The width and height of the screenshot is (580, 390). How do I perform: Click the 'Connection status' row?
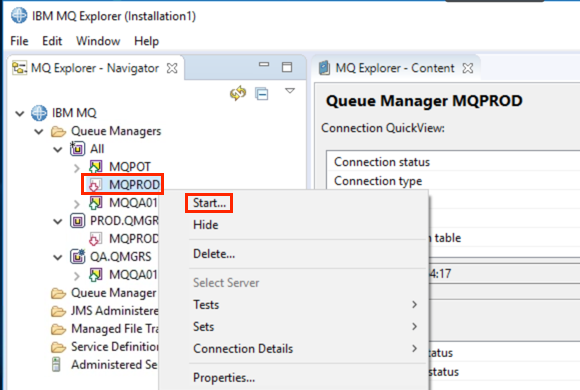pos(453,162)
